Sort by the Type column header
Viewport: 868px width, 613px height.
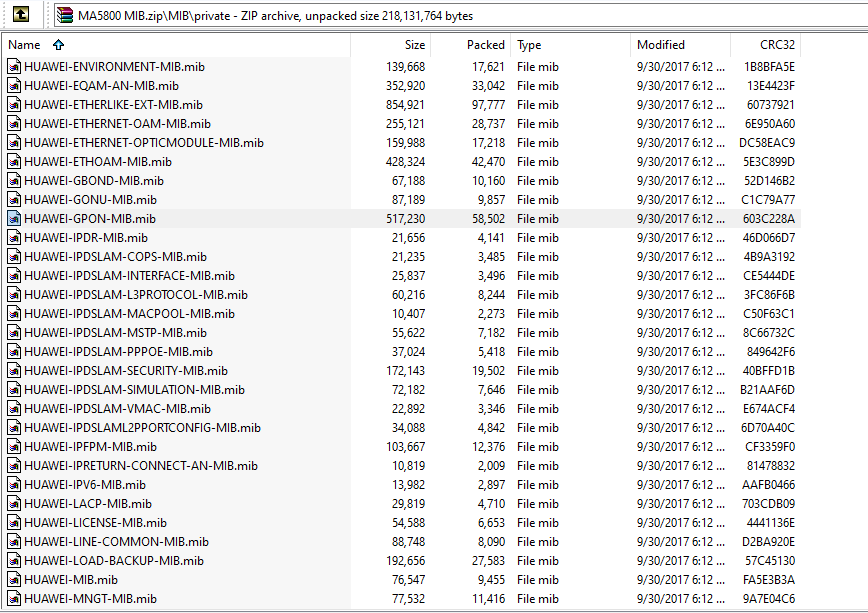click(570, 45)
